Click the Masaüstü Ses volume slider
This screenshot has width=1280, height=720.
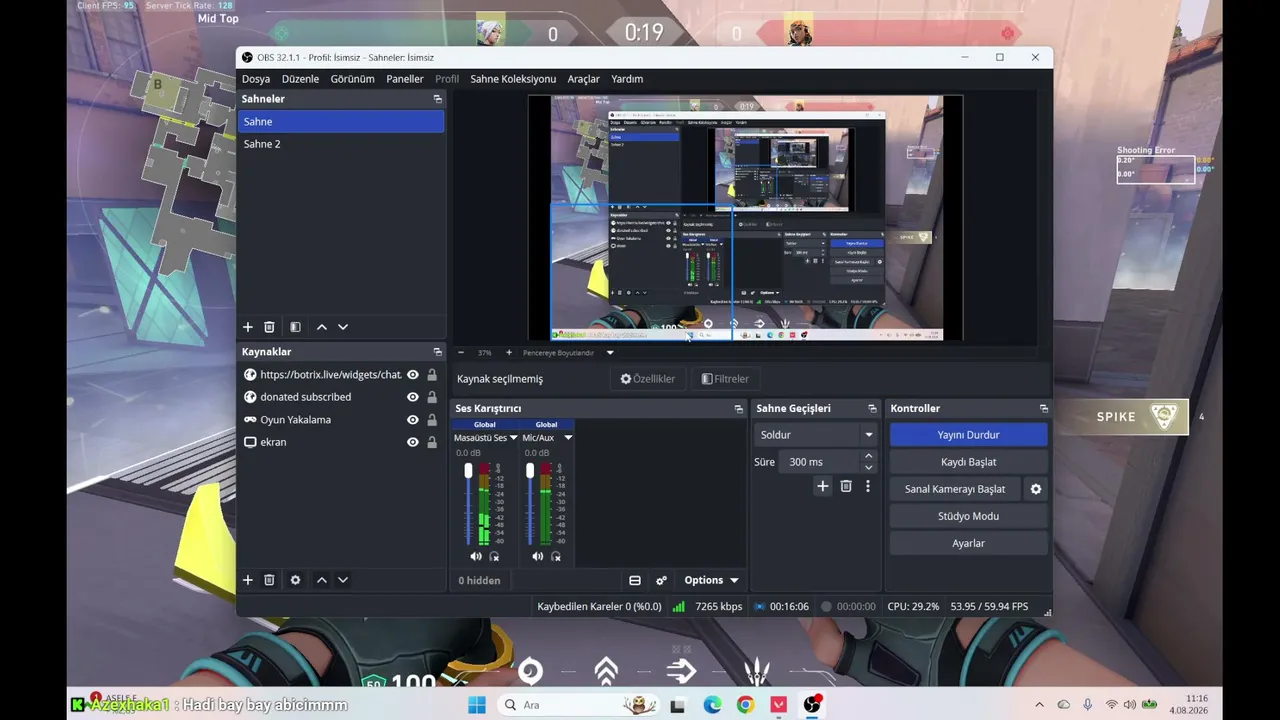pos(468,504)
